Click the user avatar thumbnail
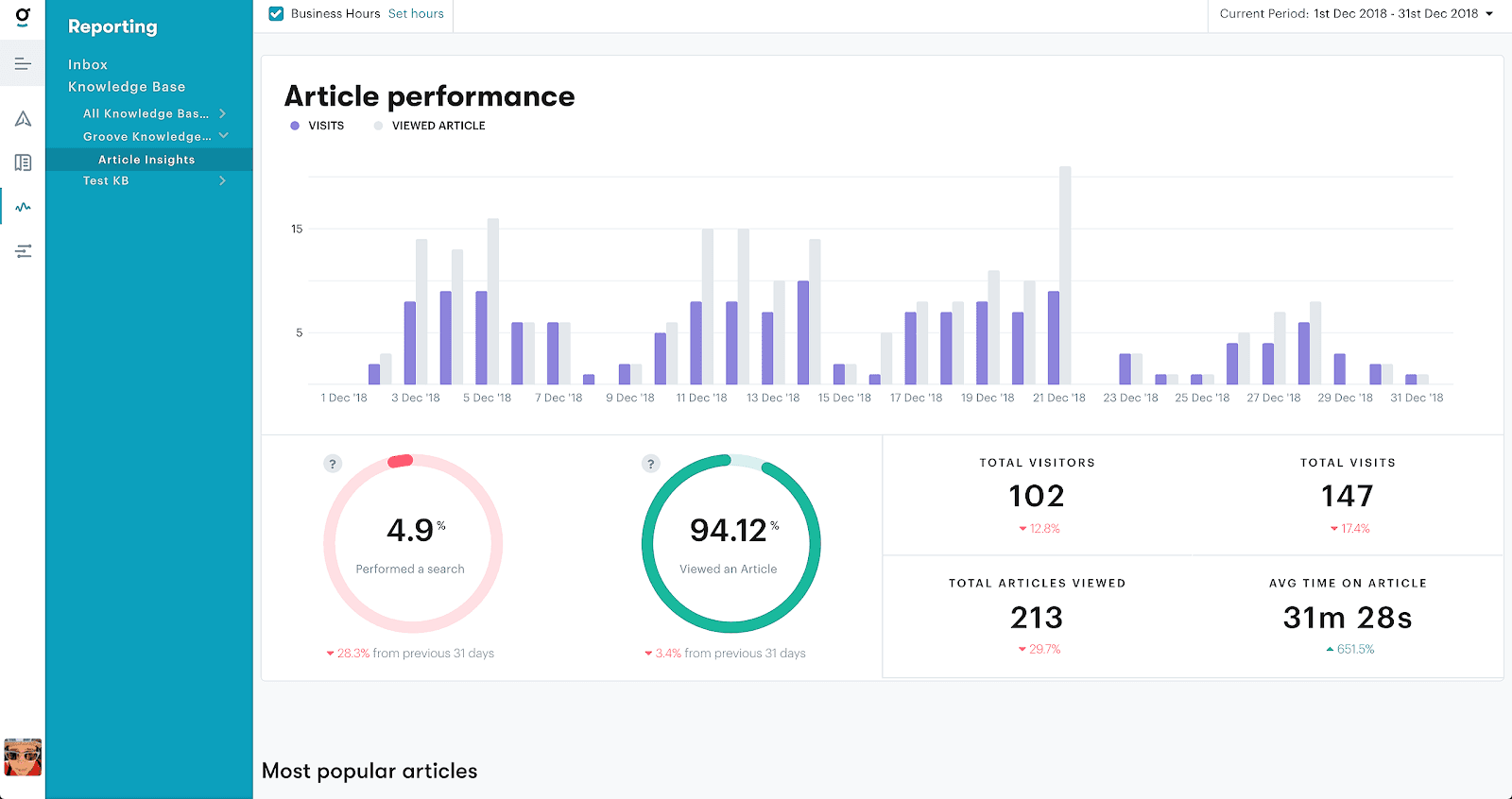Screen dimensions: 1512x799 click(x=23, y=757)
